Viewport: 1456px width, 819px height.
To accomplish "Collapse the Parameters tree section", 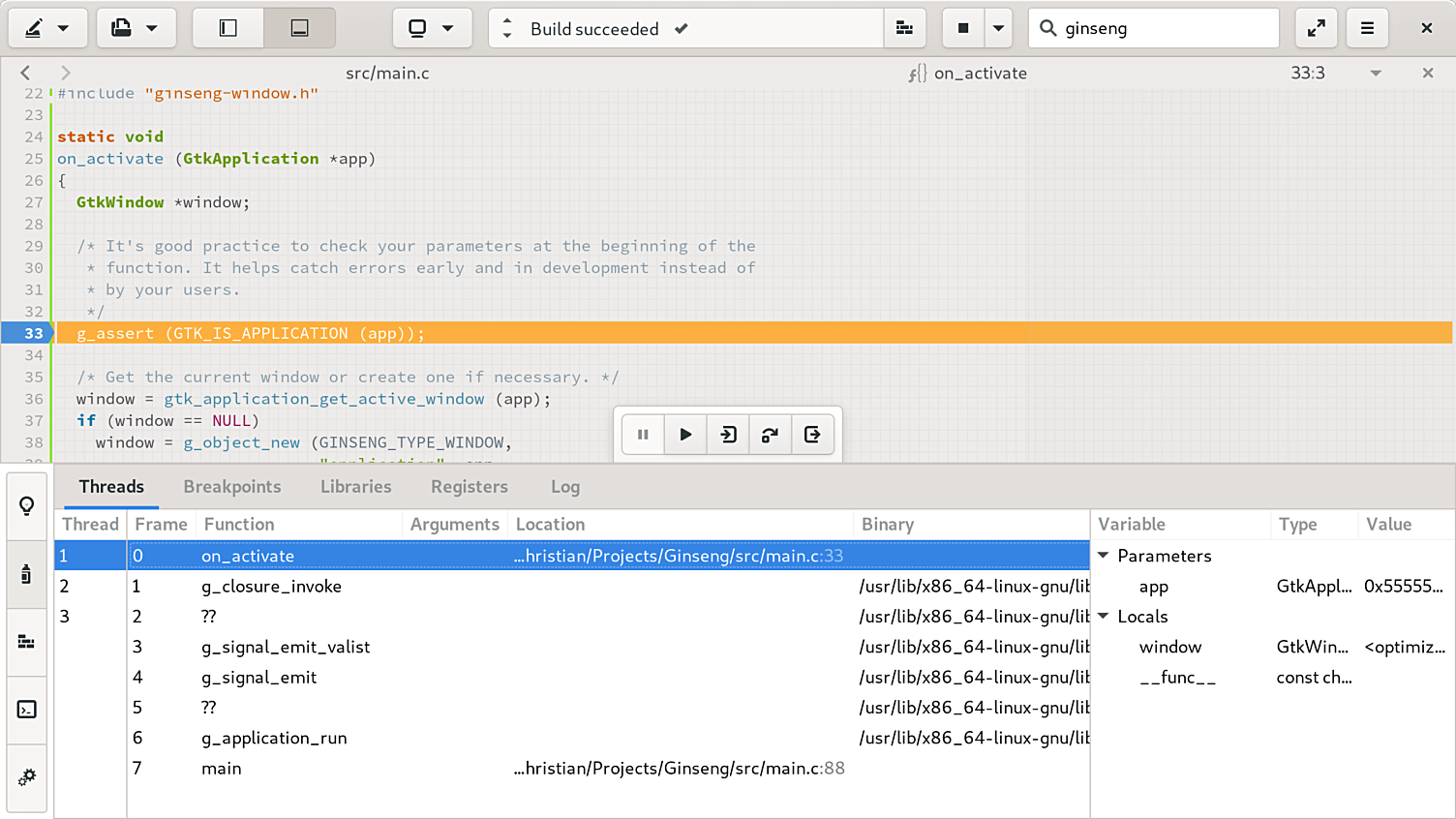I will (1104, 556).
